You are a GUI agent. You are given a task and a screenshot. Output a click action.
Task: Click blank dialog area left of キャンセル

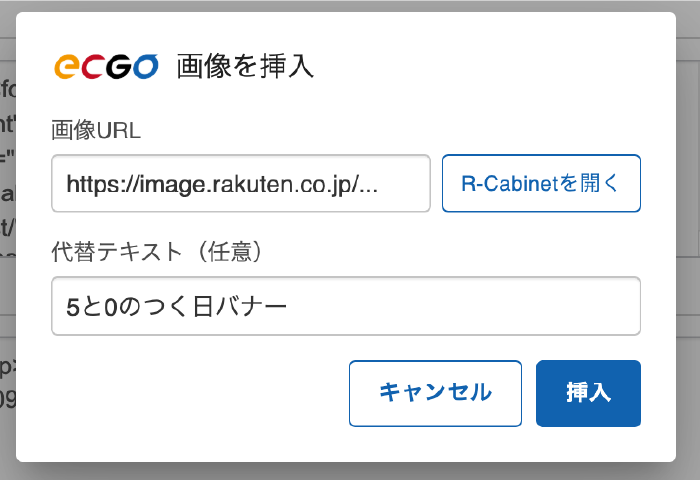click(x=196, y=393)
